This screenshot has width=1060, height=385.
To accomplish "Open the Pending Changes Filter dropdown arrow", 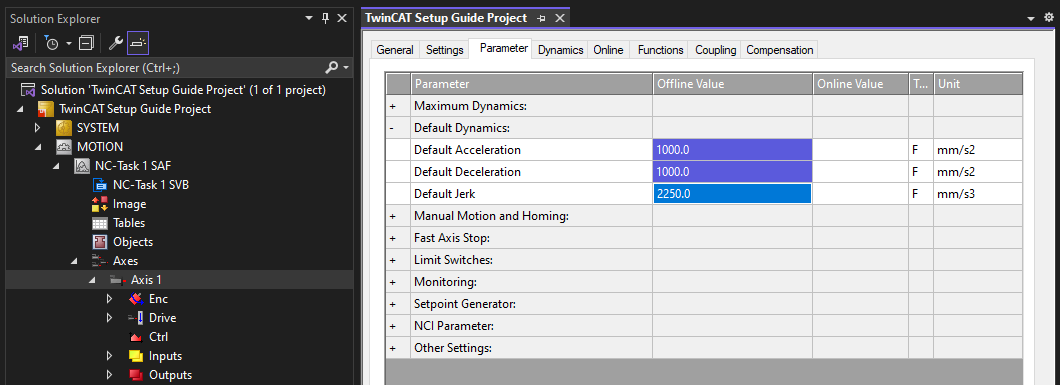I will (x=68, y=44).
